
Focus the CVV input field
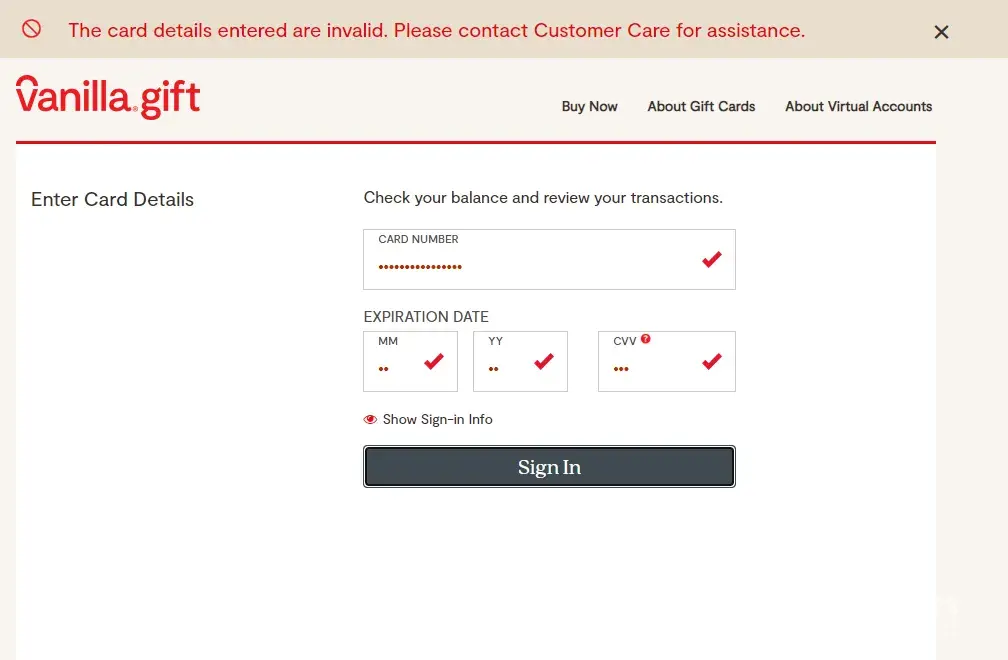tap(650, 368)
